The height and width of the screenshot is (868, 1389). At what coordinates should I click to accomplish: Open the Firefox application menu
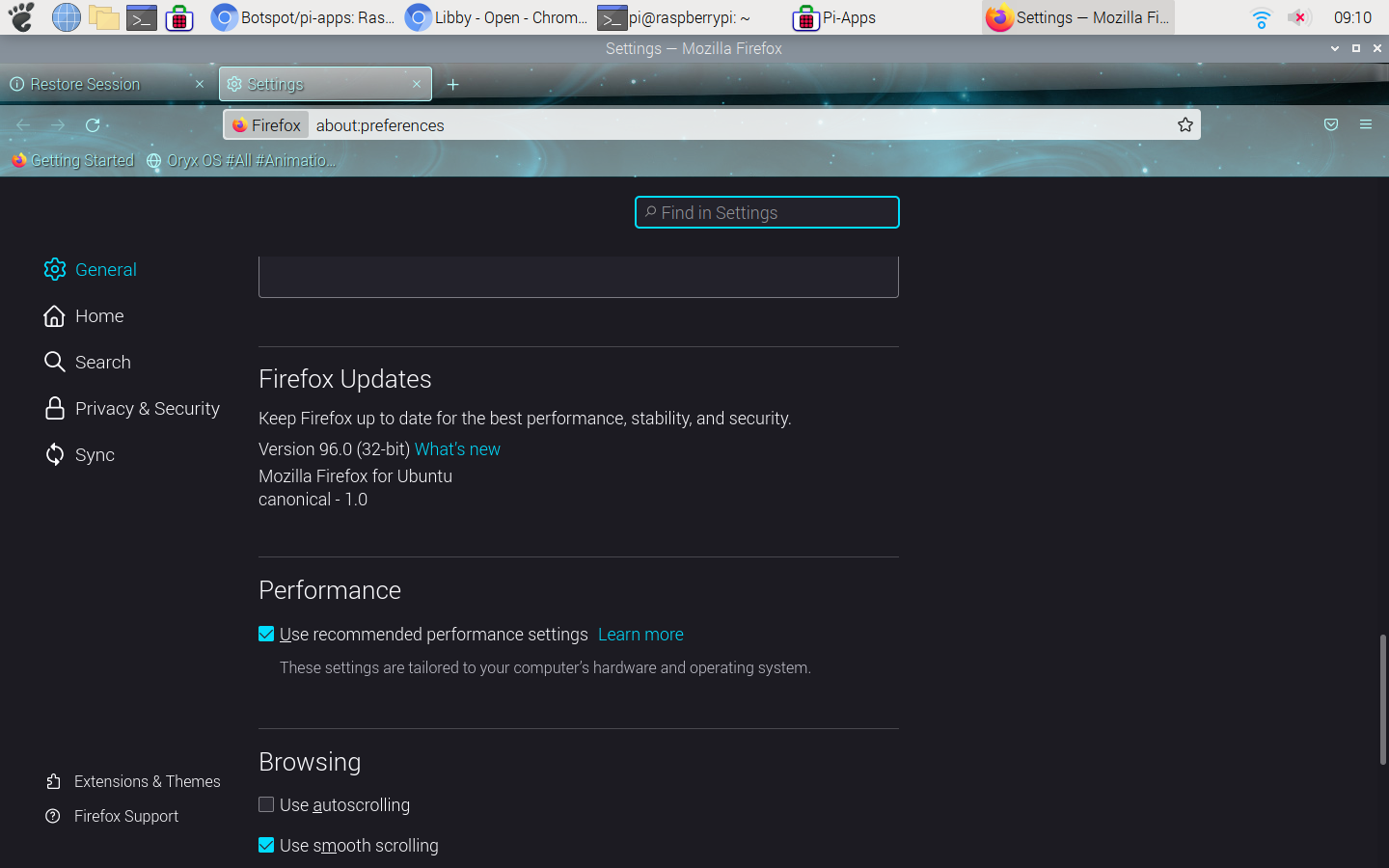1366,124
